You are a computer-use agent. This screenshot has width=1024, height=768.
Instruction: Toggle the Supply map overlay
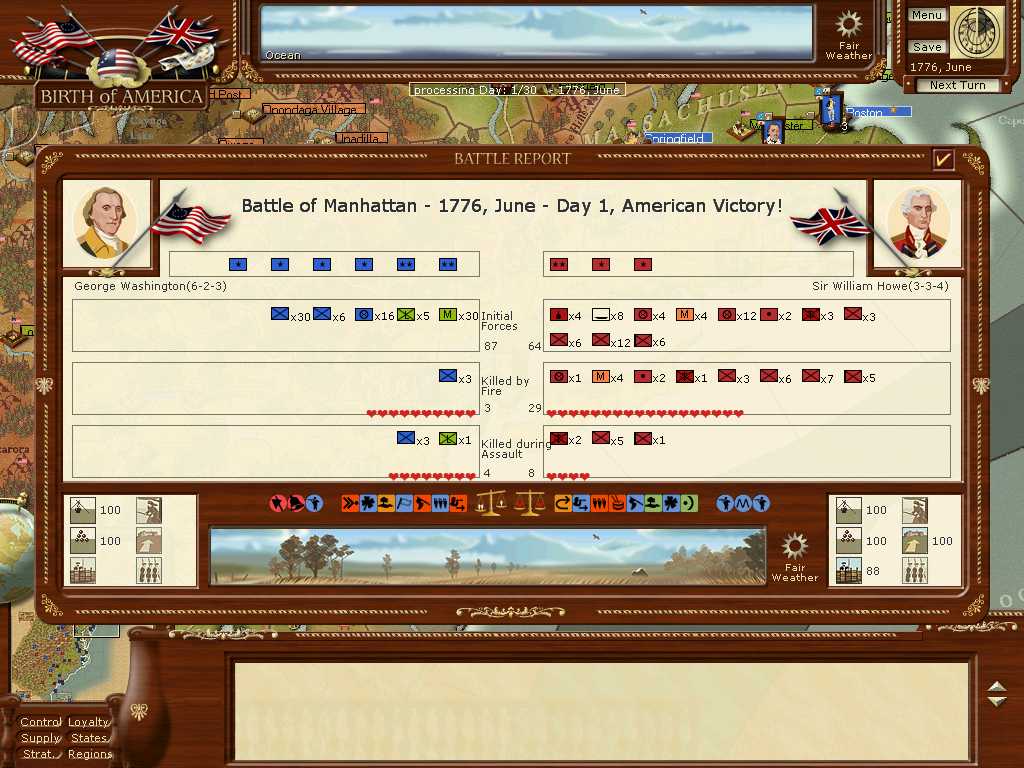[x=41, y=738]
